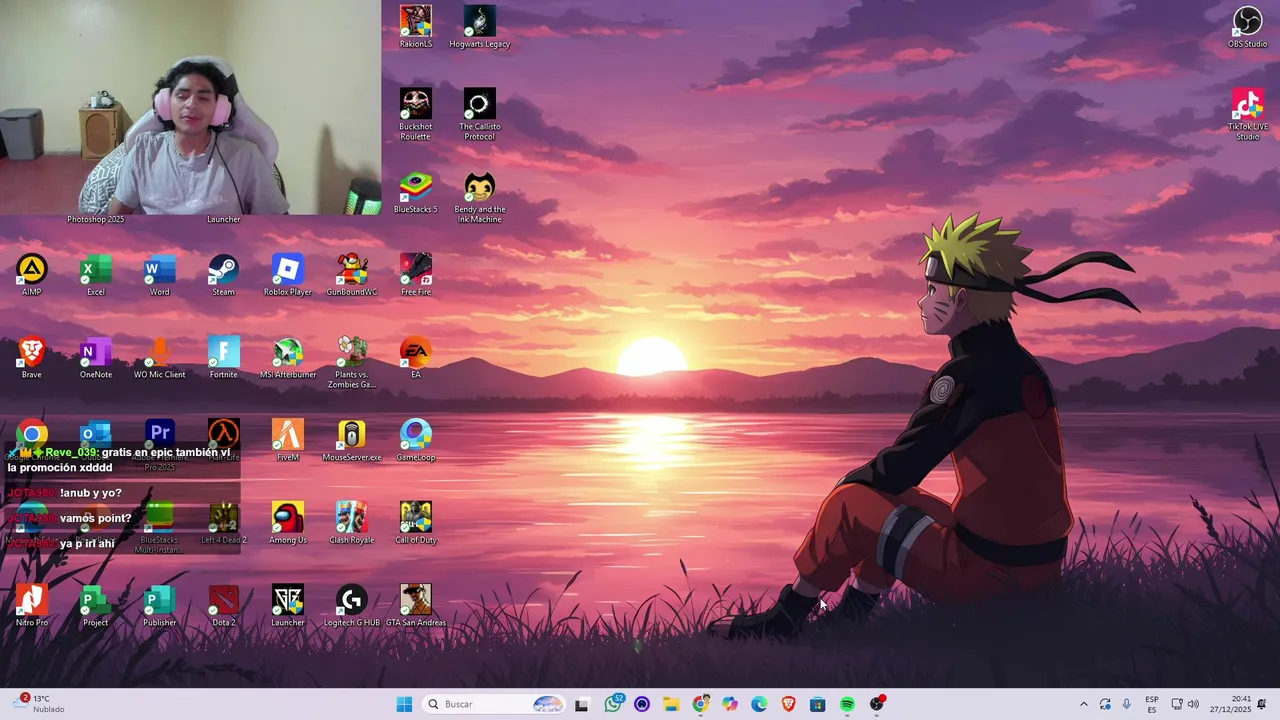This screenshot has height=720, width=1280.
Task: Select the Among Us desktop icon
Action: tap(288, 524)
